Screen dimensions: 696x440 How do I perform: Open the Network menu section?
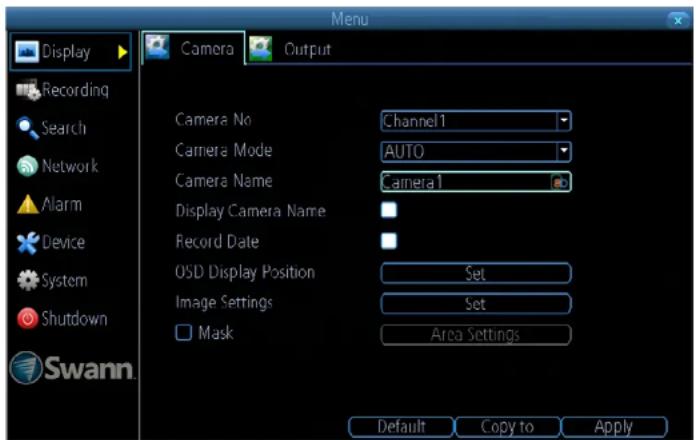click(x=57, y=166)
